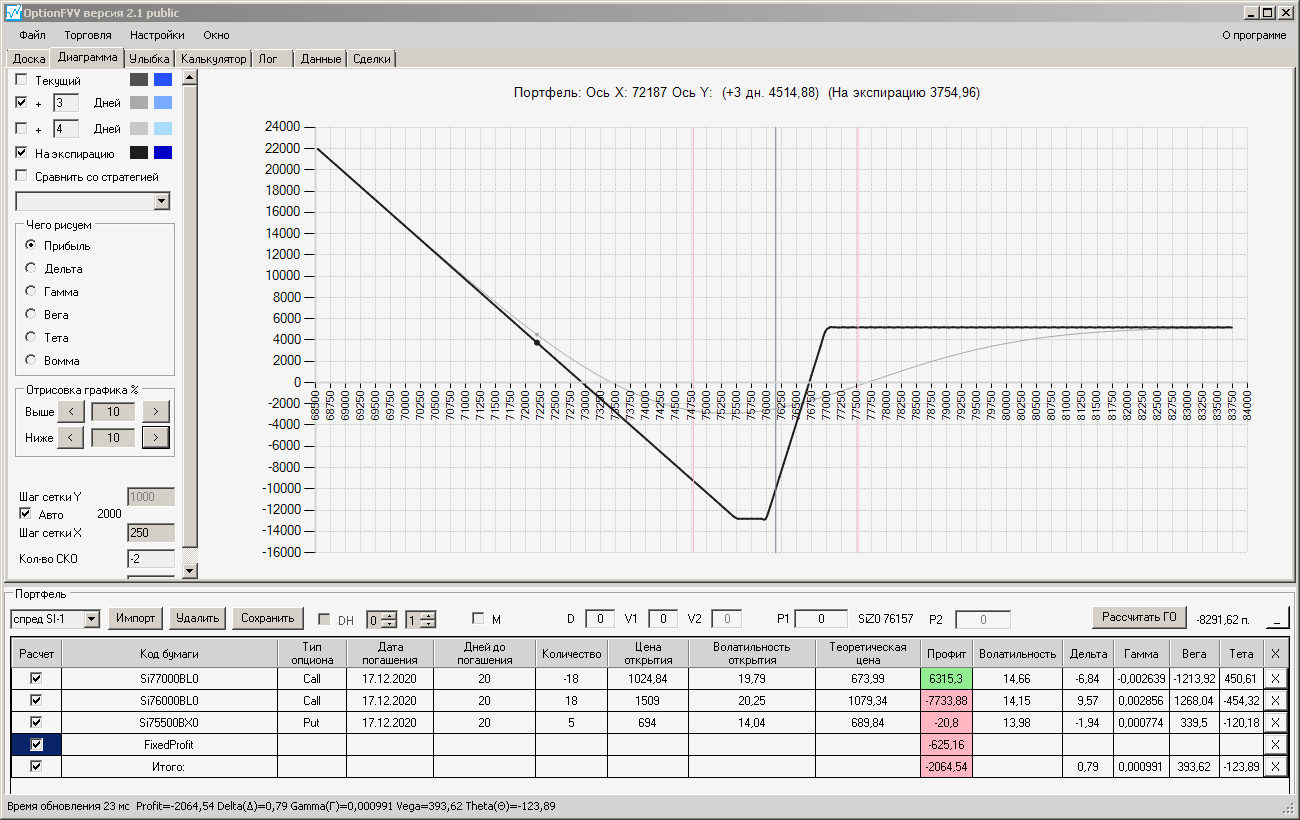The width and height of the screenshot is (1300, 820).
Task: Click the left panel scroll down arrow
Action: [189, 571]
